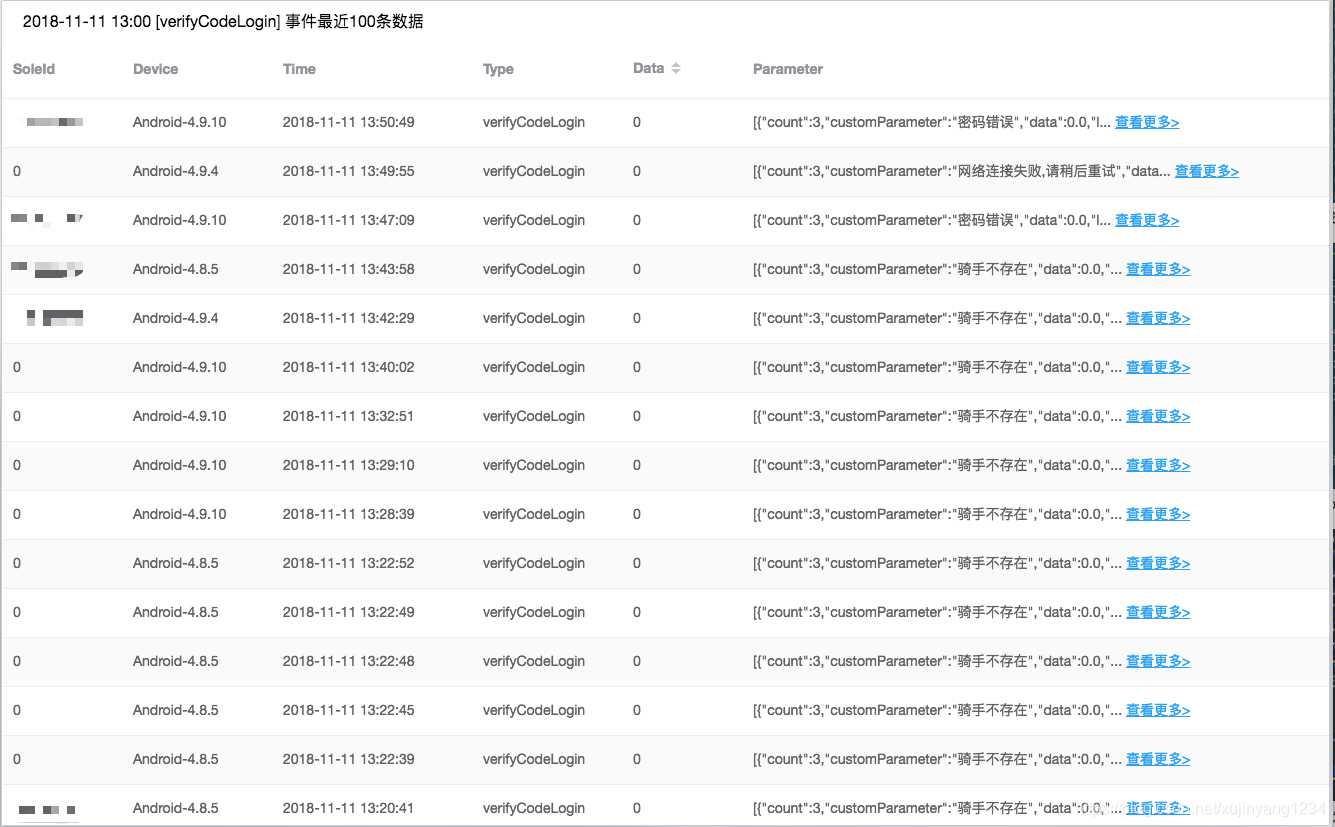The image size is (1335, 827).
Task: Select the time cell 2018-11-11 13:40:02
Action: 348,367
